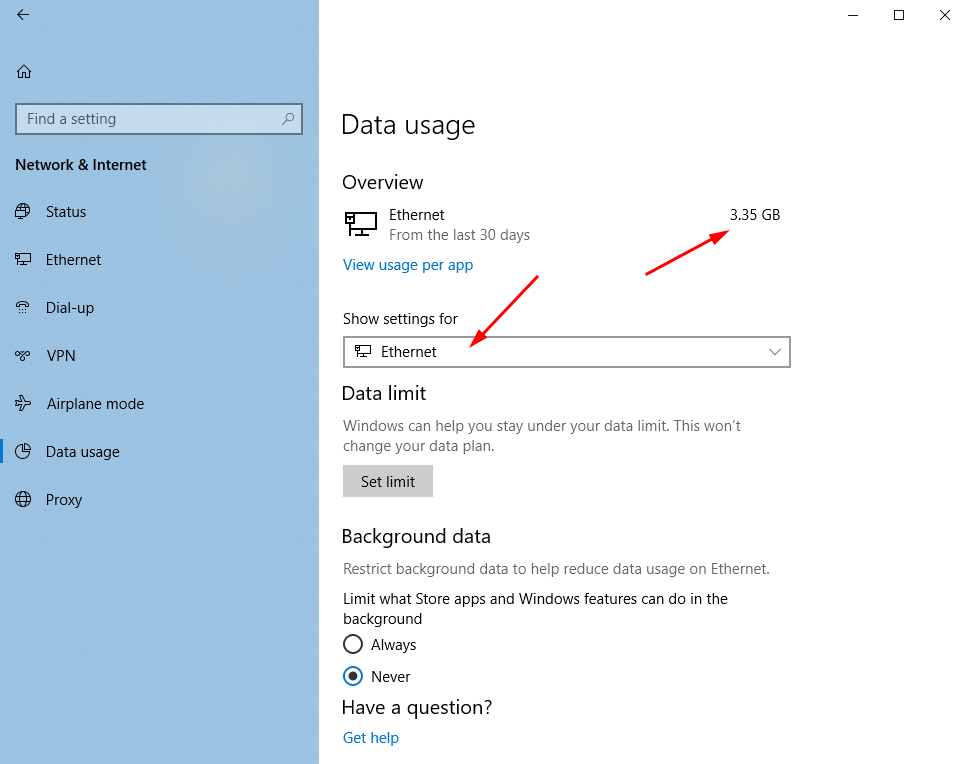
Task: Click the Airplane mode icon
Action: point(23,403)
